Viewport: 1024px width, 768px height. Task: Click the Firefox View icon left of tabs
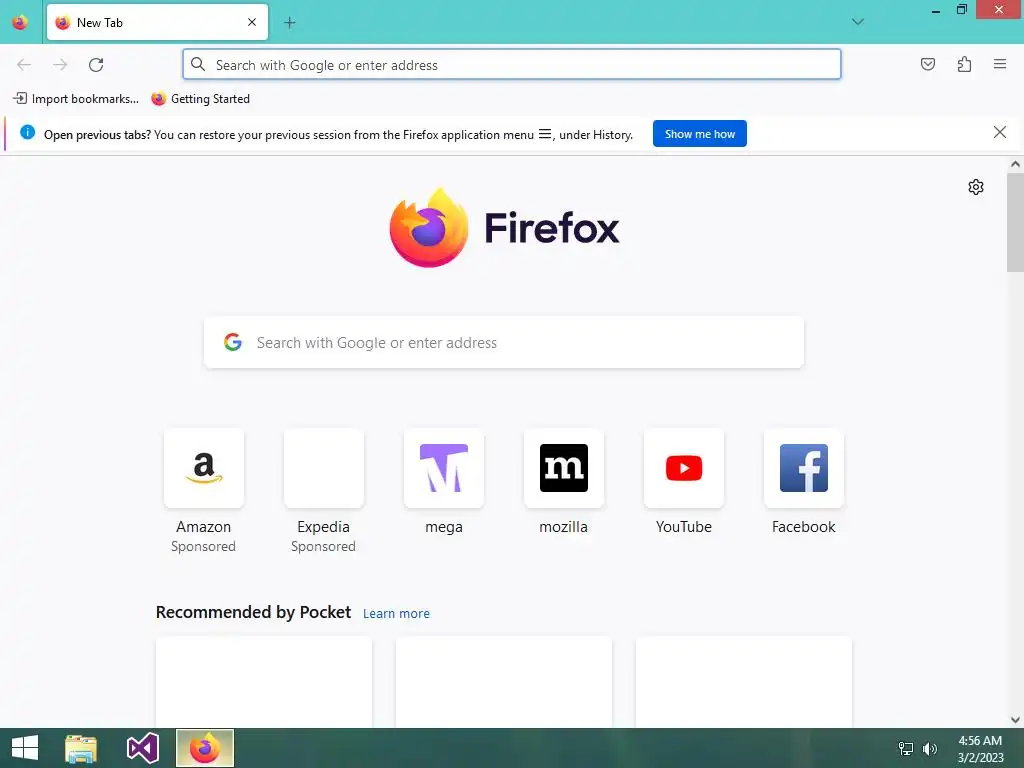[x=20, y=22]
